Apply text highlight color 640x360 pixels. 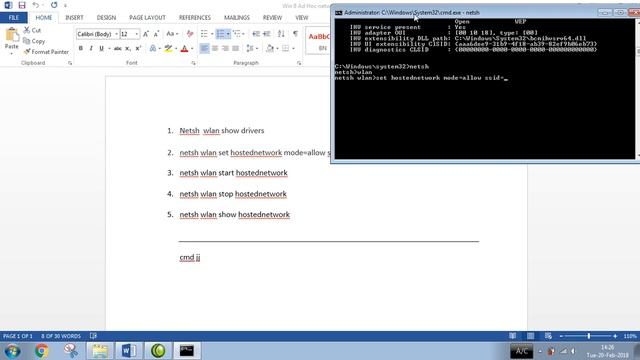(x=168, y=49)
